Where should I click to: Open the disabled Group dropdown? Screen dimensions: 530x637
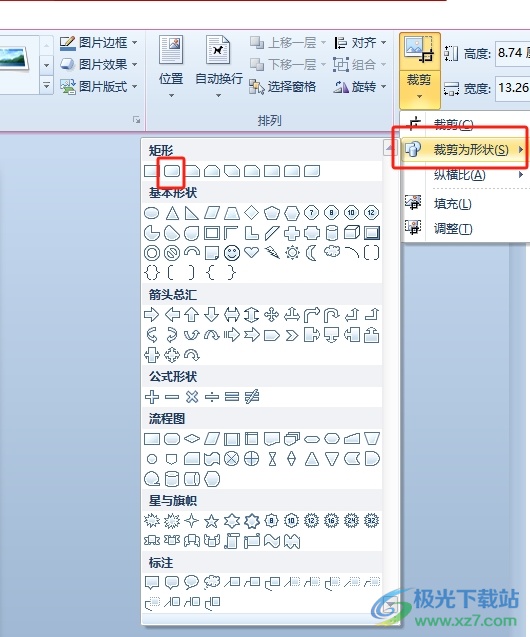(360, 64)
